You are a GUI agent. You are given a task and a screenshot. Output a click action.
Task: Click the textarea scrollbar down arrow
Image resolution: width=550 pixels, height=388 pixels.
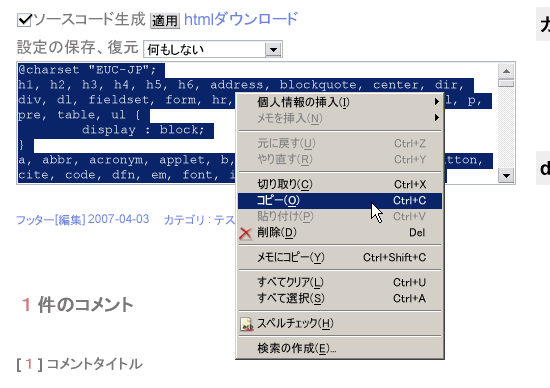506,175
